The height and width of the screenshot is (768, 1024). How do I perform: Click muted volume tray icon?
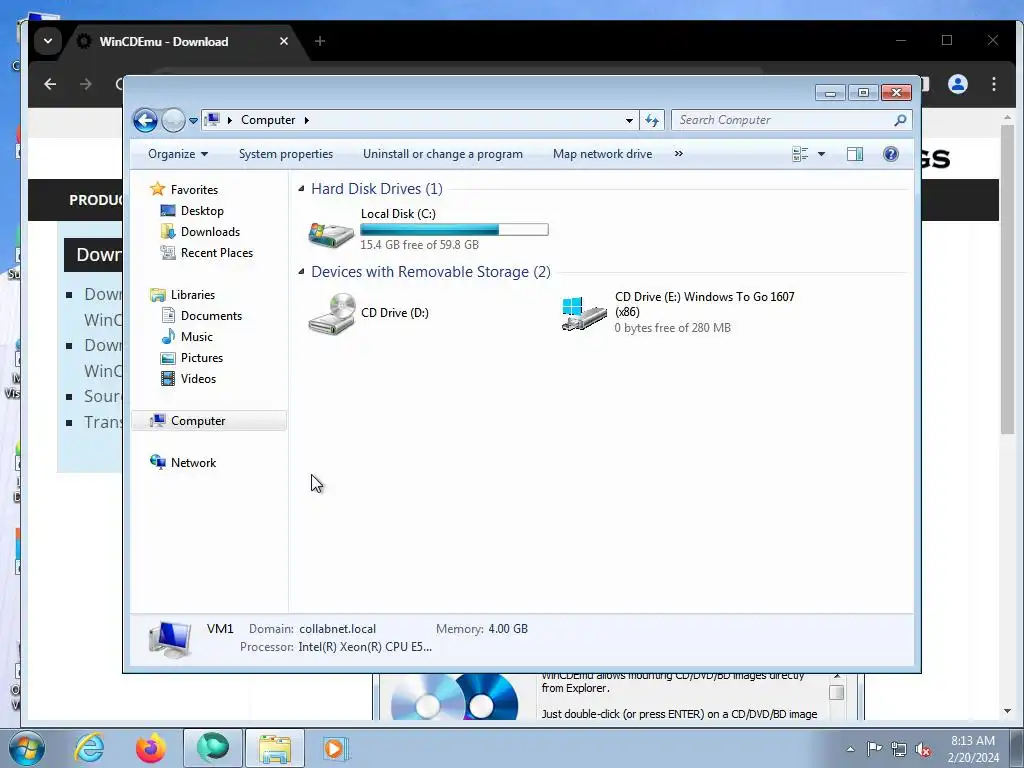pyautogui.click(x=923, y=750)
